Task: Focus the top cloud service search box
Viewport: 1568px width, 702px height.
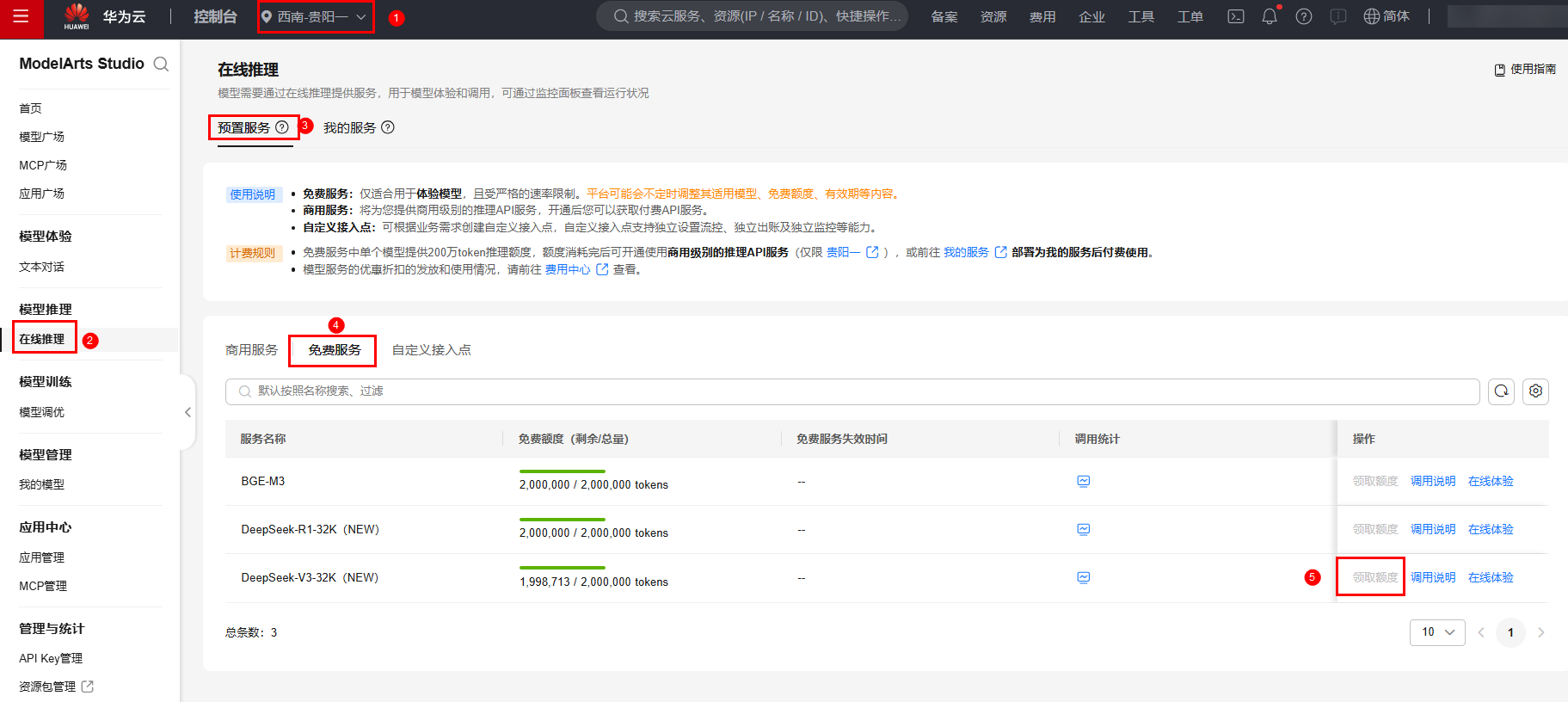Action: pos(752,16)
